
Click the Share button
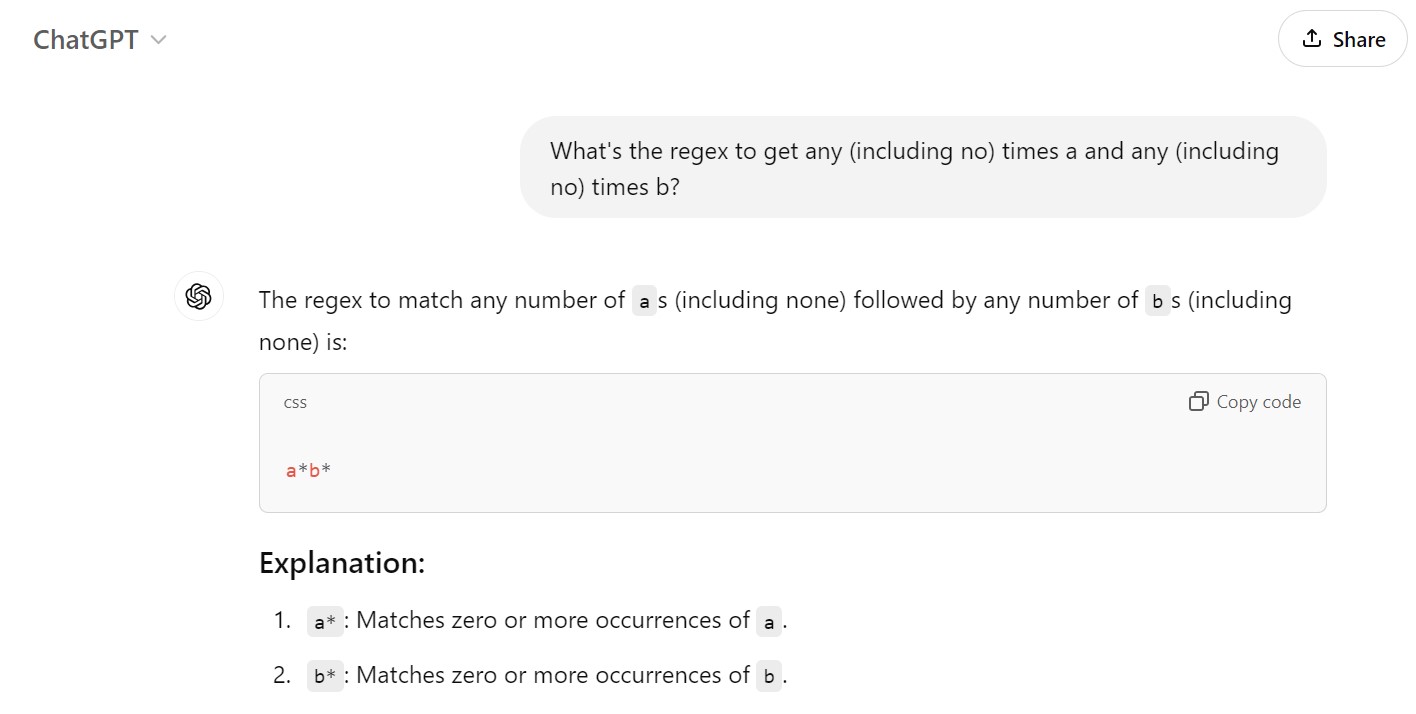1342,39
